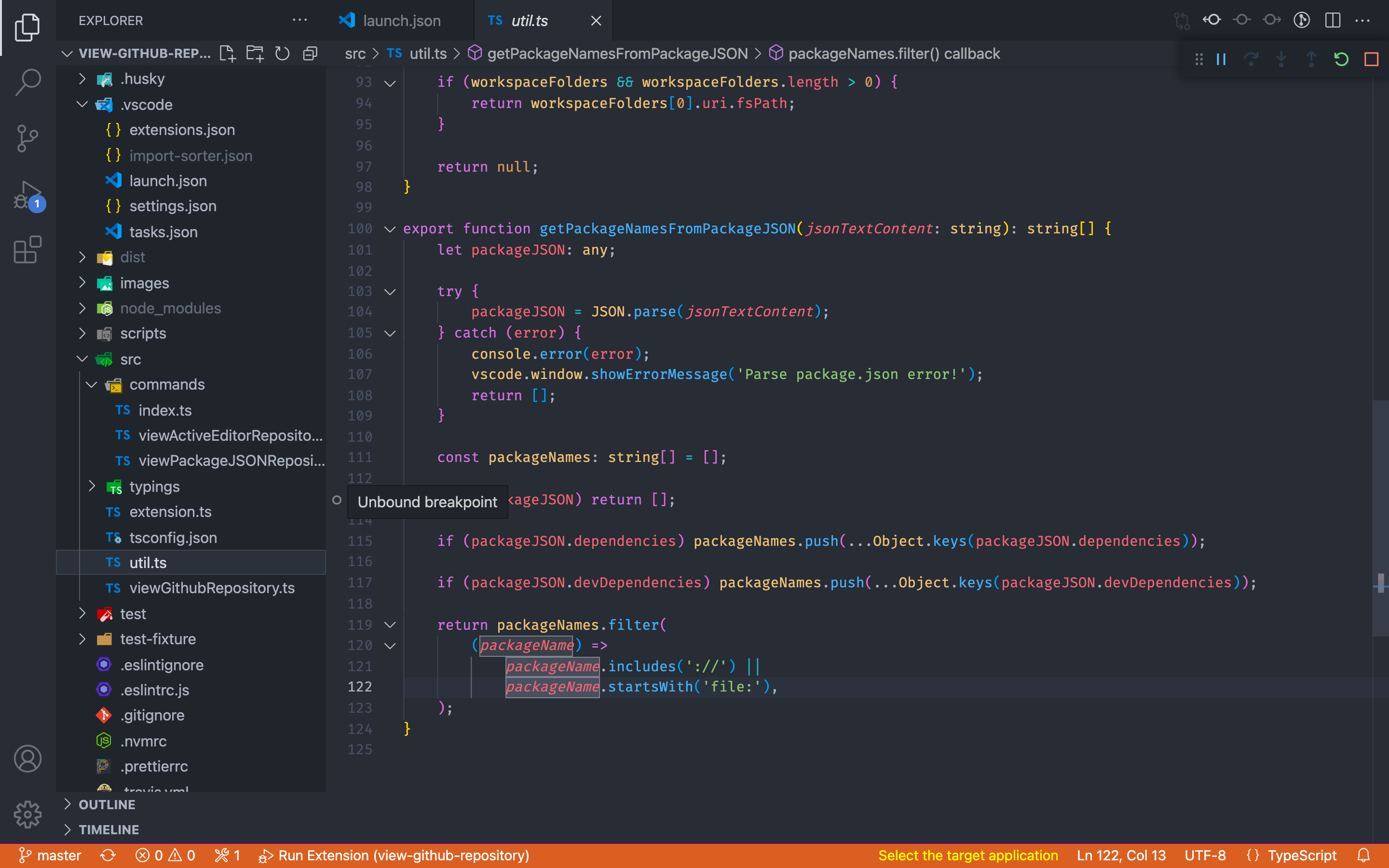This screenshot has width=1389, height=868.
Task: Open the Explorer more actions menu
Action: coord(300,20)
